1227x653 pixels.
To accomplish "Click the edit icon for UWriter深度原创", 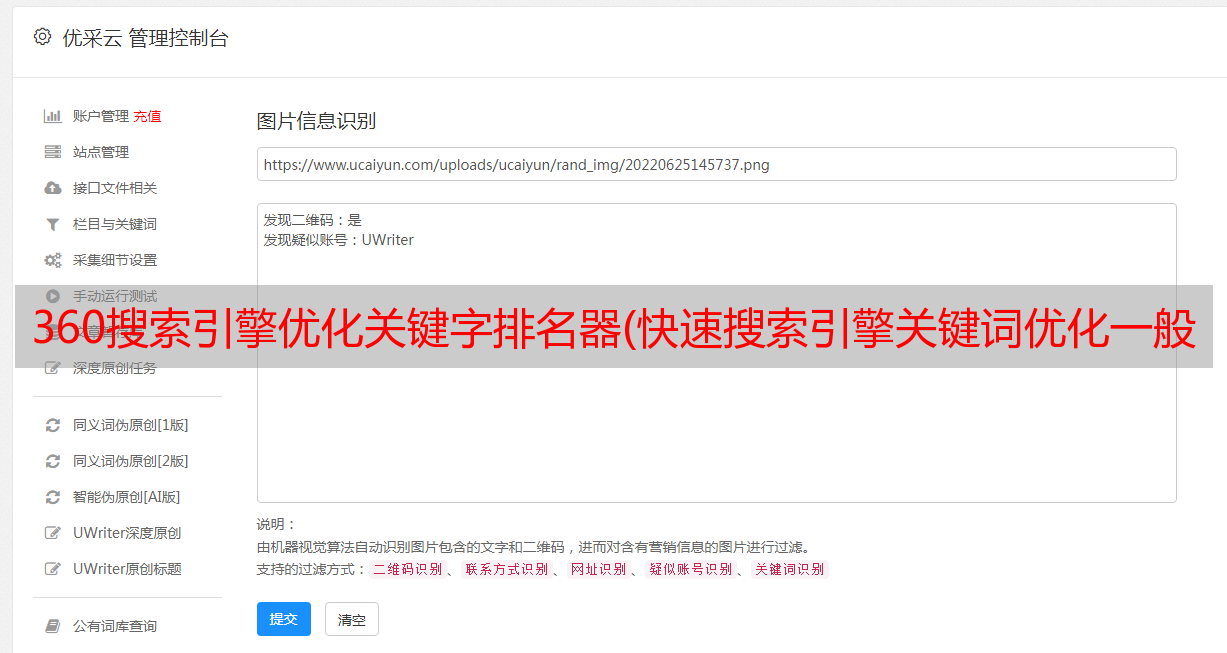I will coord(53,533).
